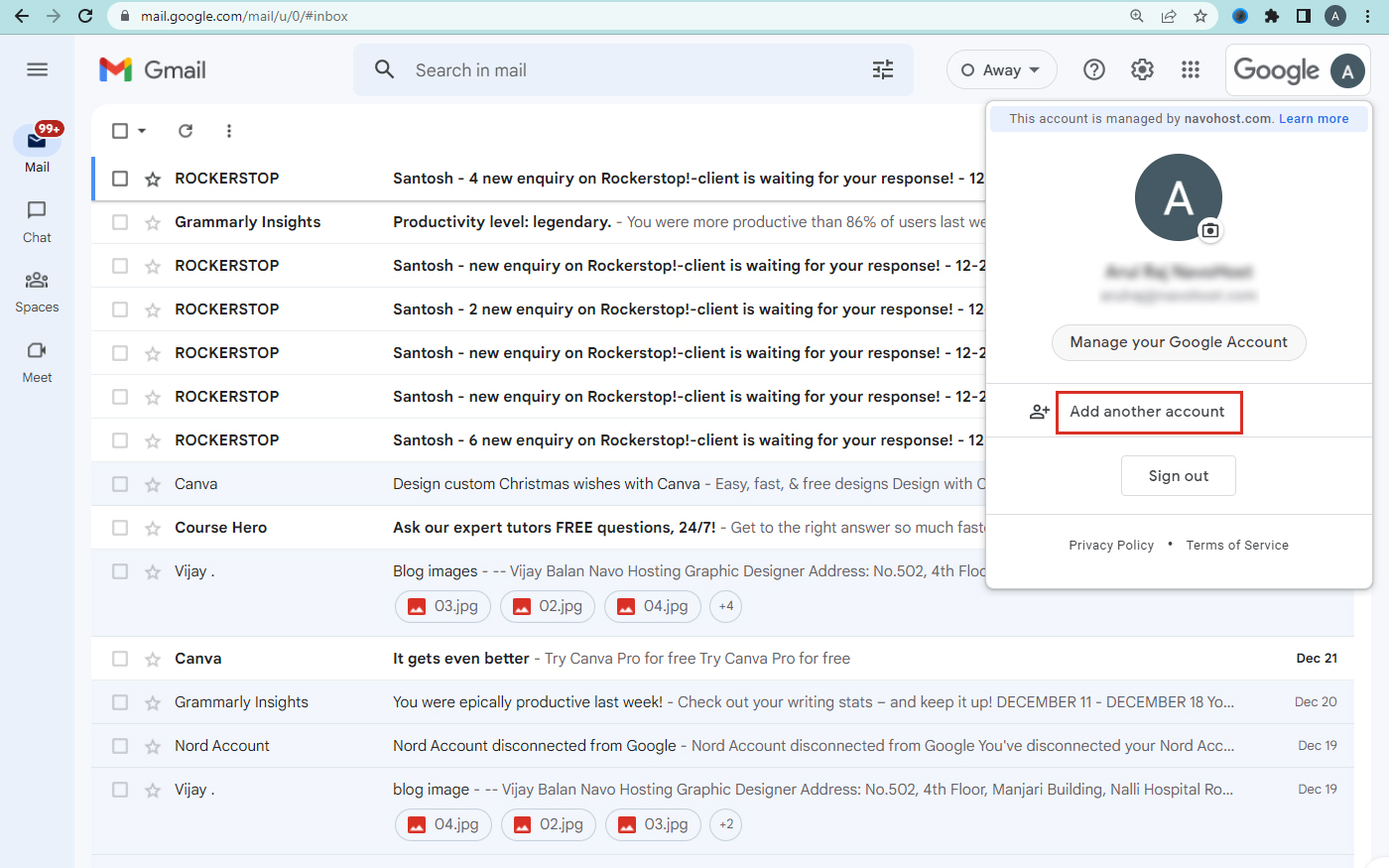Screen dimensions: 1389x868
Task: Change profile picture via camera icon
Action: [x=1210, y=230]
